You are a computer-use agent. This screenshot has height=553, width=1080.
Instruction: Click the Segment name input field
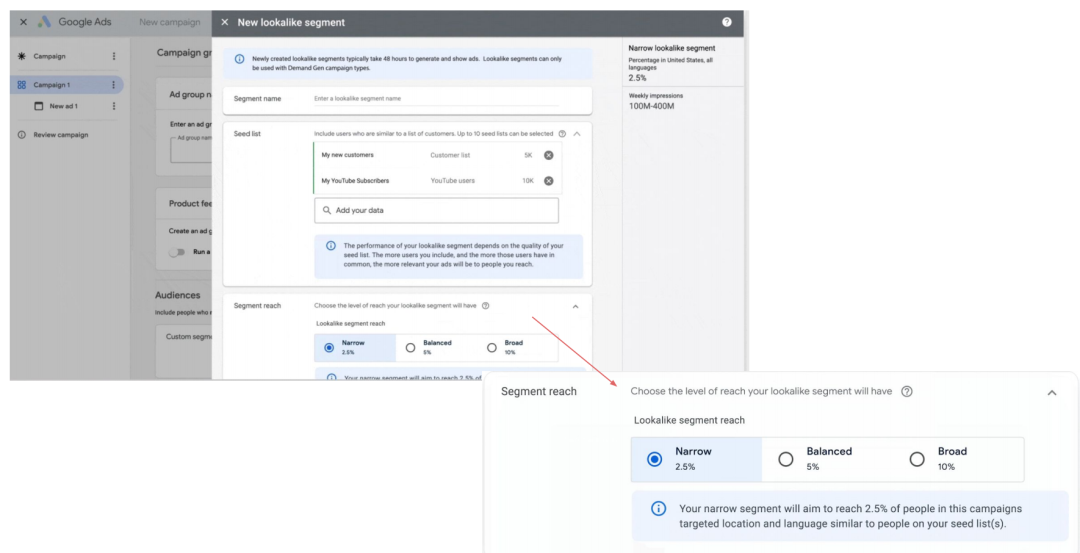click(x=436, y=98)
